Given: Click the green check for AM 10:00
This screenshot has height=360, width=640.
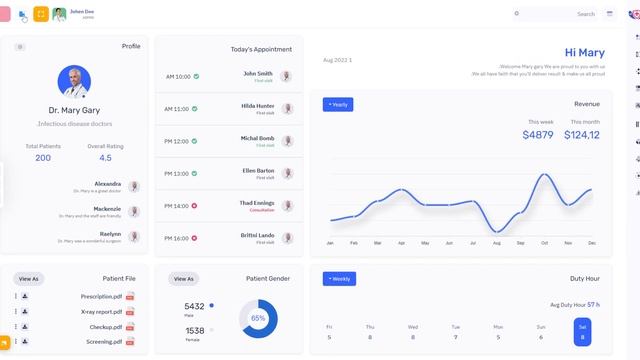Looking at the screenshot, I should click(196, 76).
